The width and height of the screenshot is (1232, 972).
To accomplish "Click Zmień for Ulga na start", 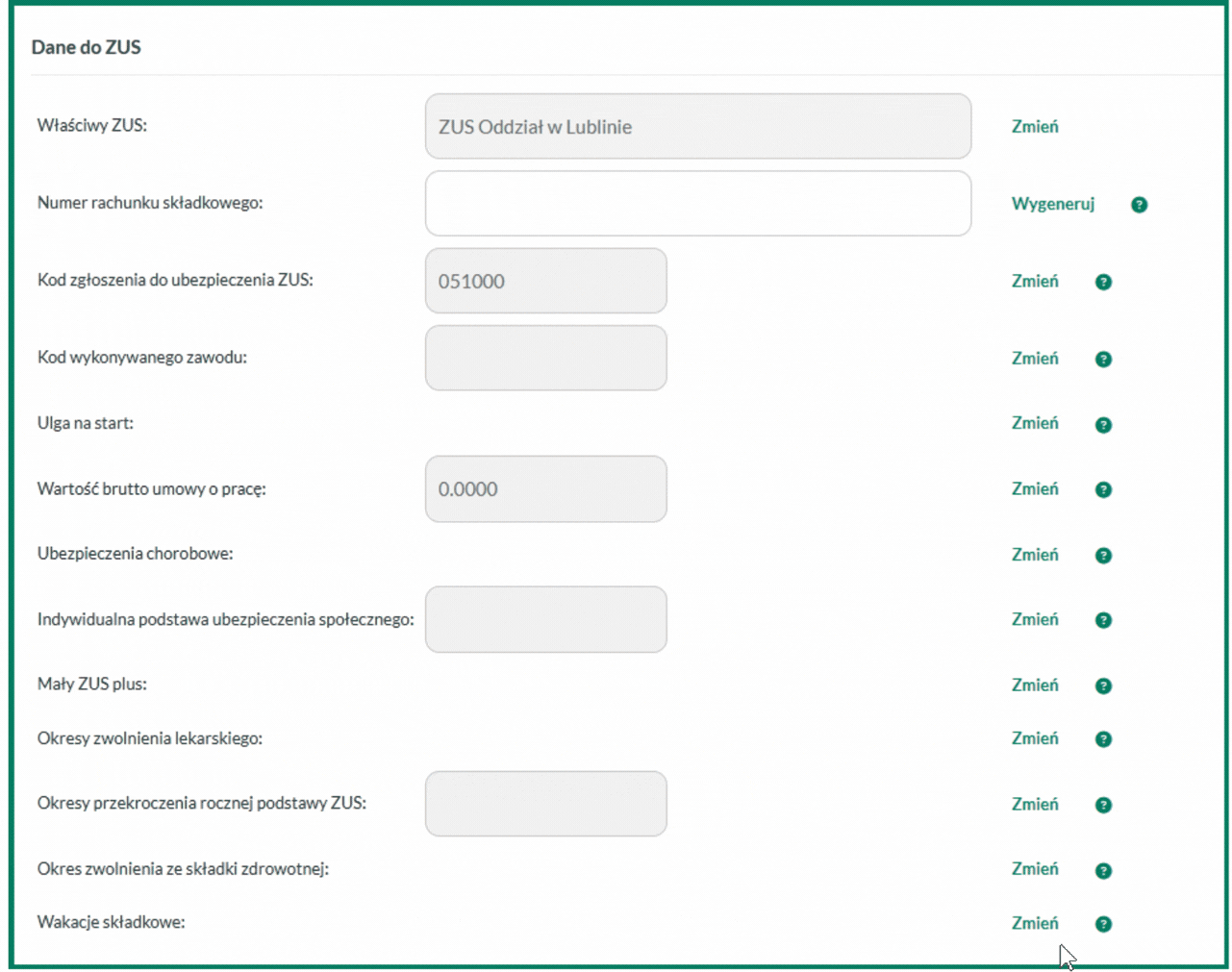I will tap(1035, 423).
